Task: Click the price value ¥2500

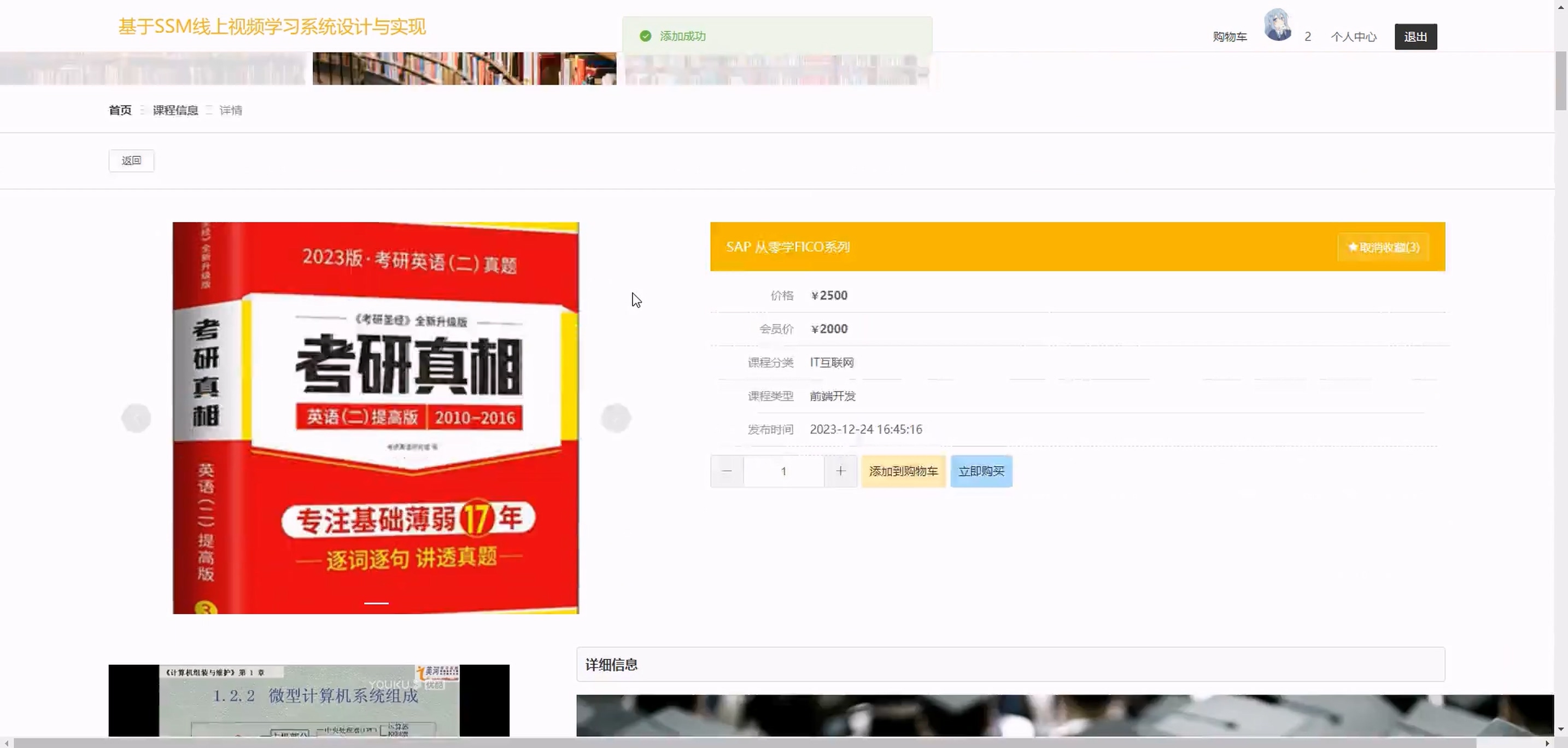Action: click(829, 295)
